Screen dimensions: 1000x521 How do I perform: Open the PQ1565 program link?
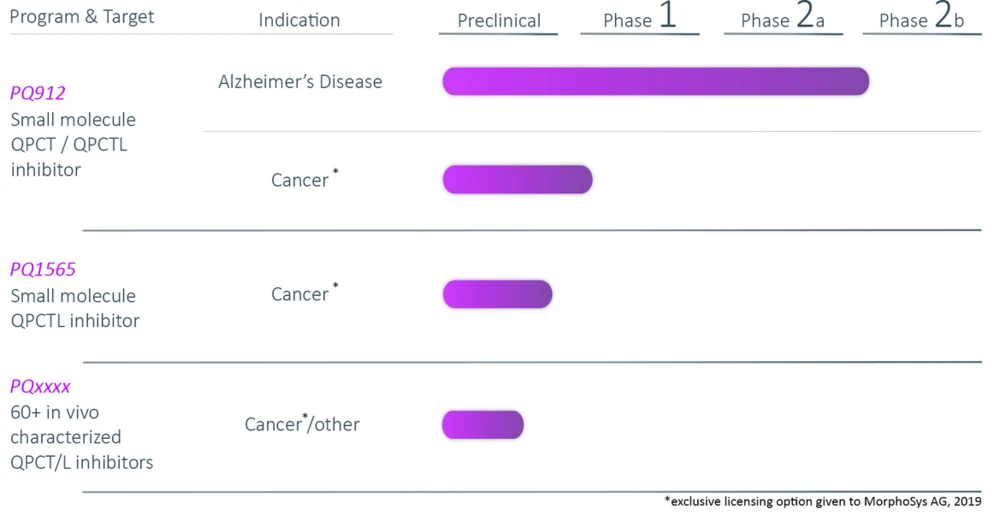coord(43,269)
